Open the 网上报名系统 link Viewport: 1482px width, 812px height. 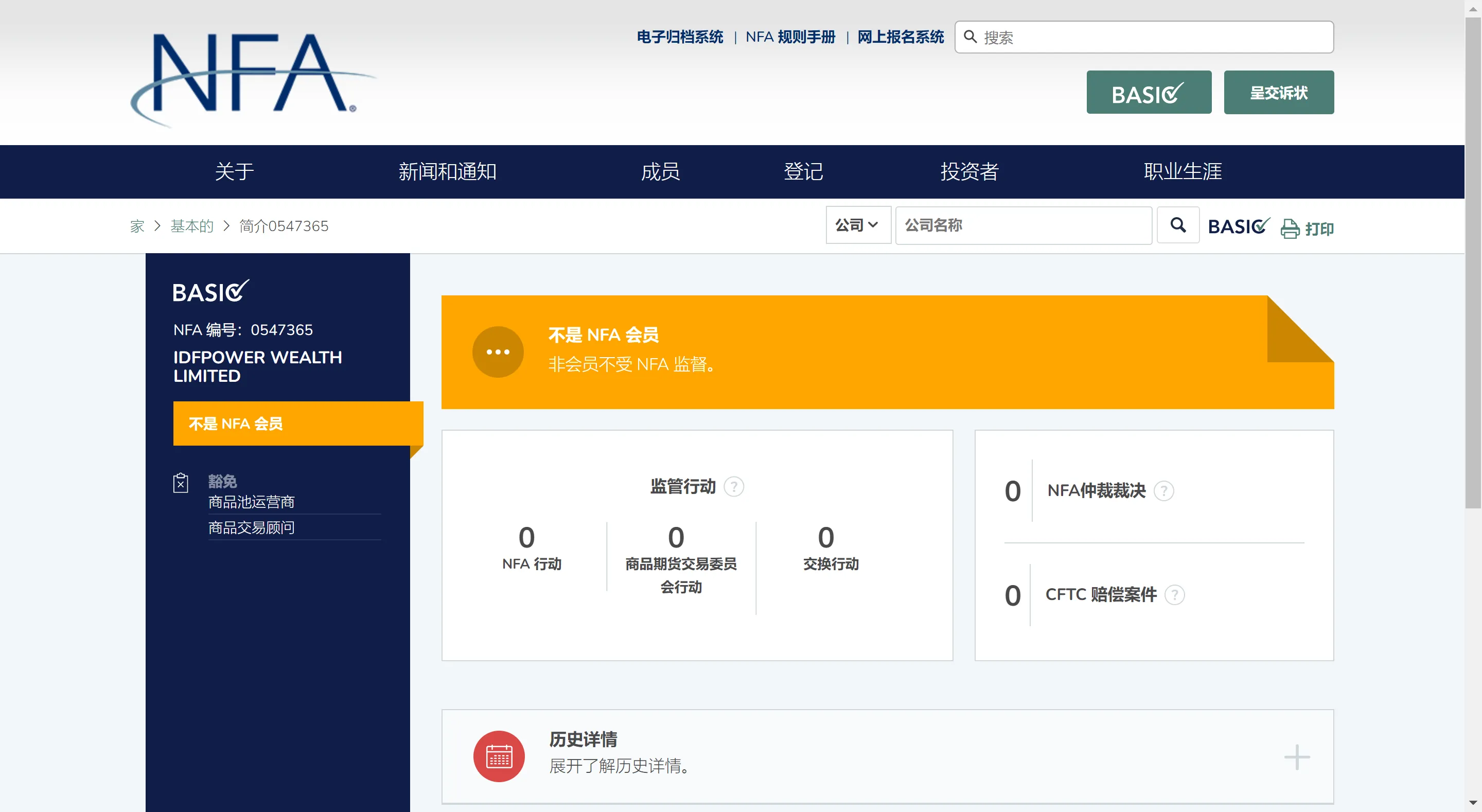pyautogui.click(x=901, y=37)
